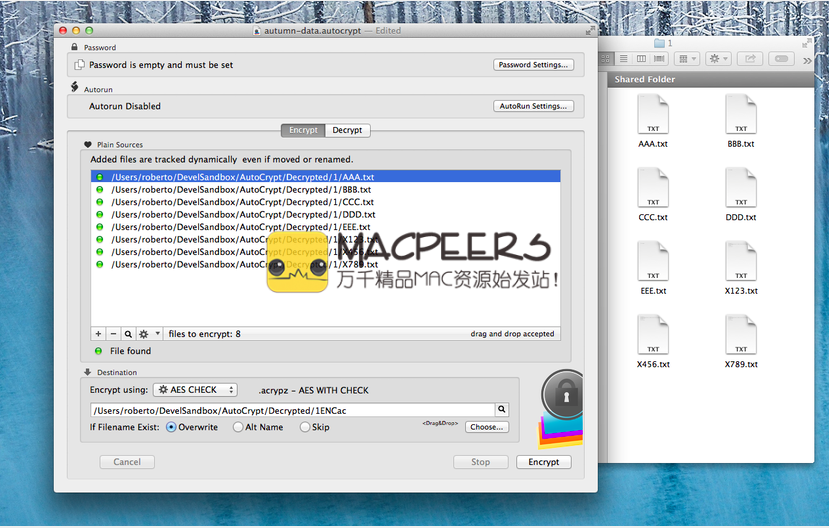The image size is (829, 528).
Task: Click the AutoRun Settings button
Action: [534, 106]
